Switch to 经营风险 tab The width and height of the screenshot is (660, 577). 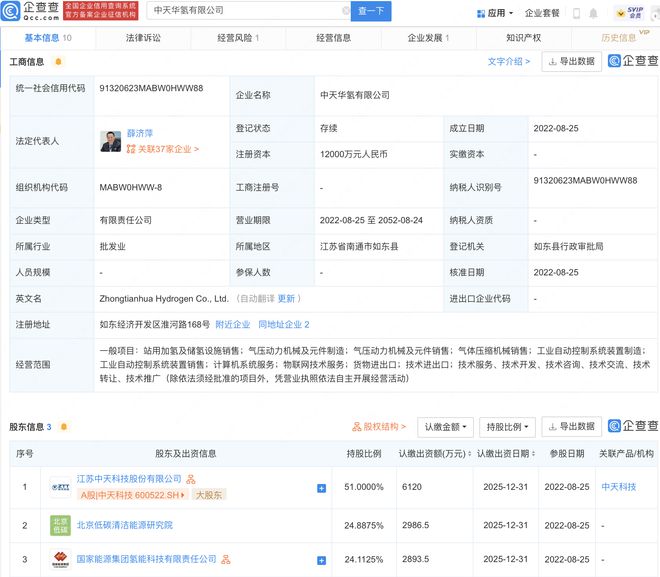pyautogui.click(x=238, y=38)
